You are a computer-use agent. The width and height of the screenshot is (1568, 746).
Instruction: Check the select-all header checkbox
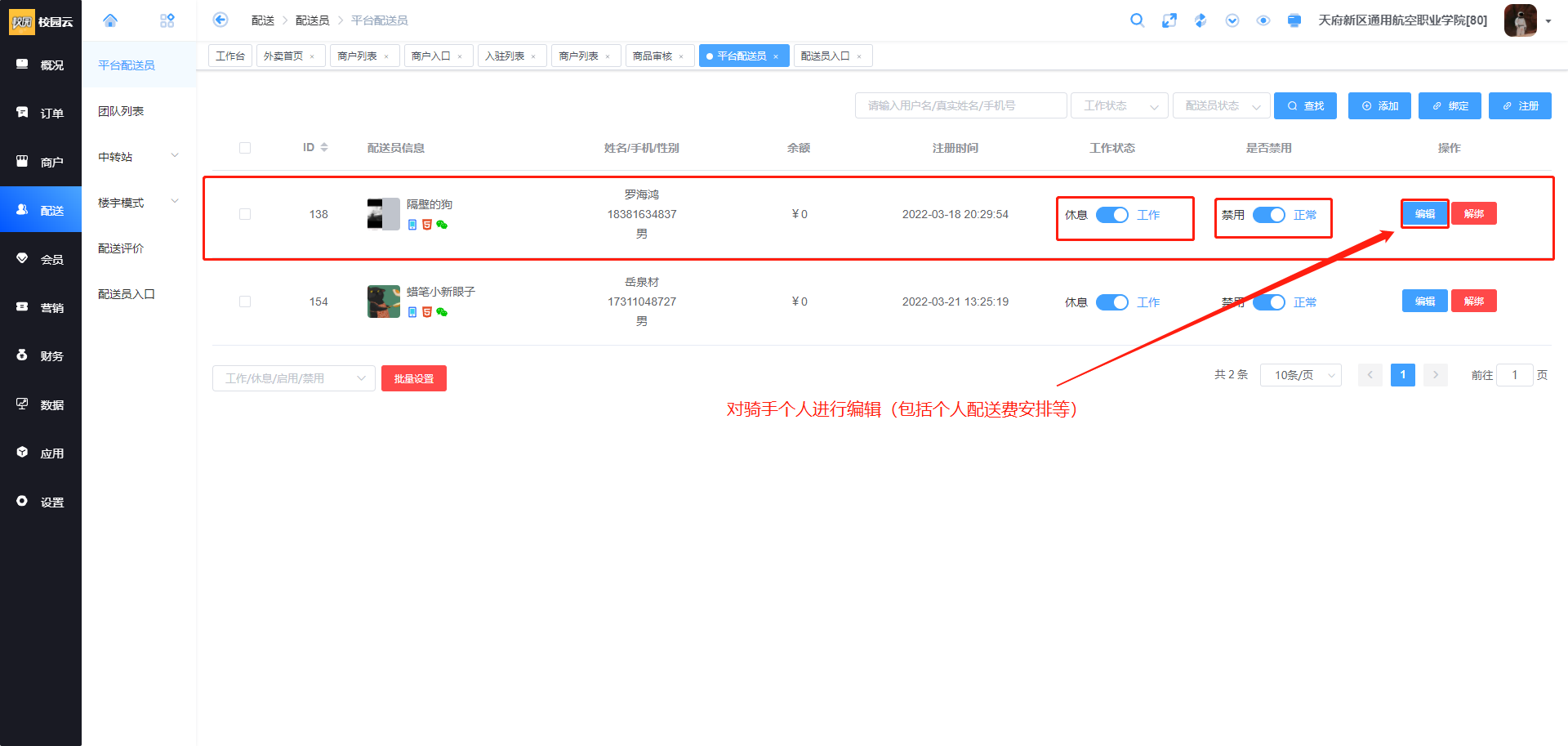click(245, 148)
